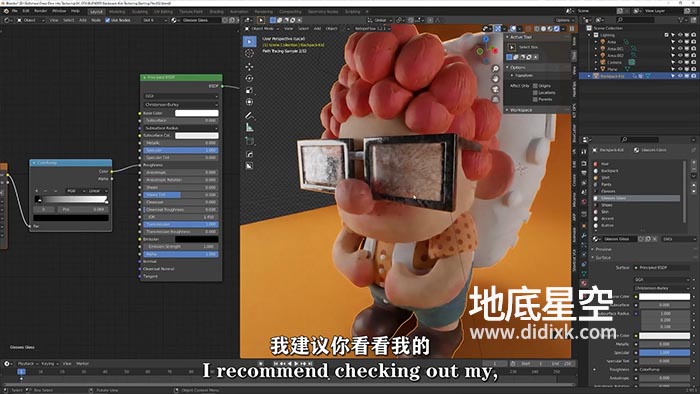This screenshot has height=394, width=700.
Task: Open the Object Data properties tab icon
Action: [584, 273]
